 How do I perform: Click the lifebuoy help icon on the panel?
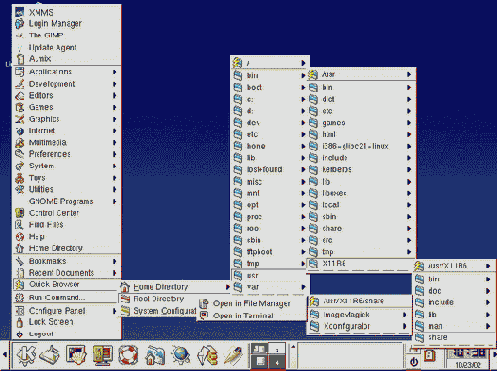[x=128, y=355]
